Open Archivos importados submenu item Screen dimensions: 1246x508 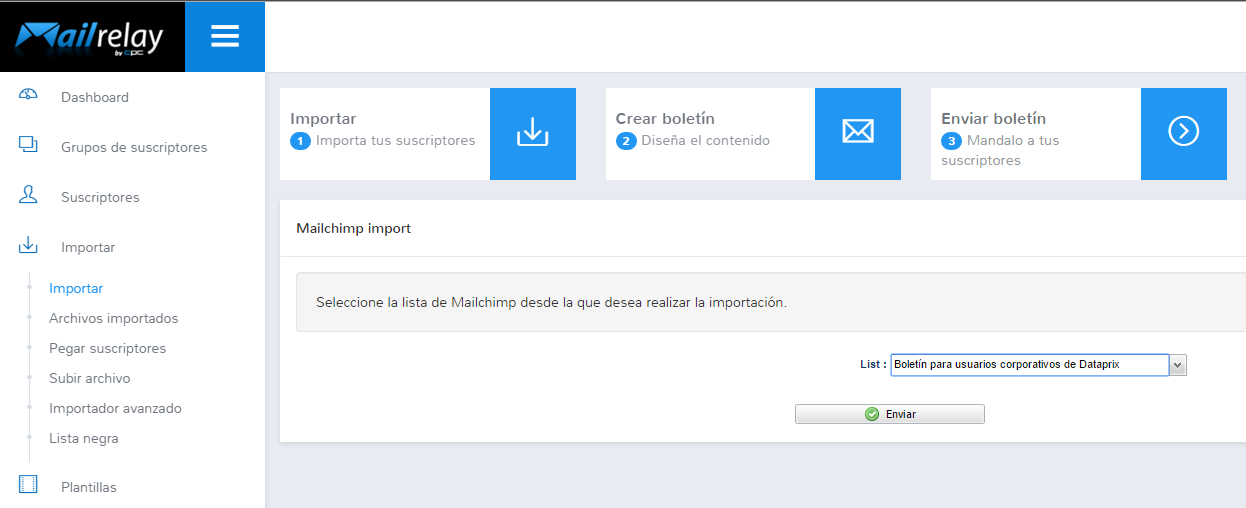pyautogui.click(x=114, y=318)
